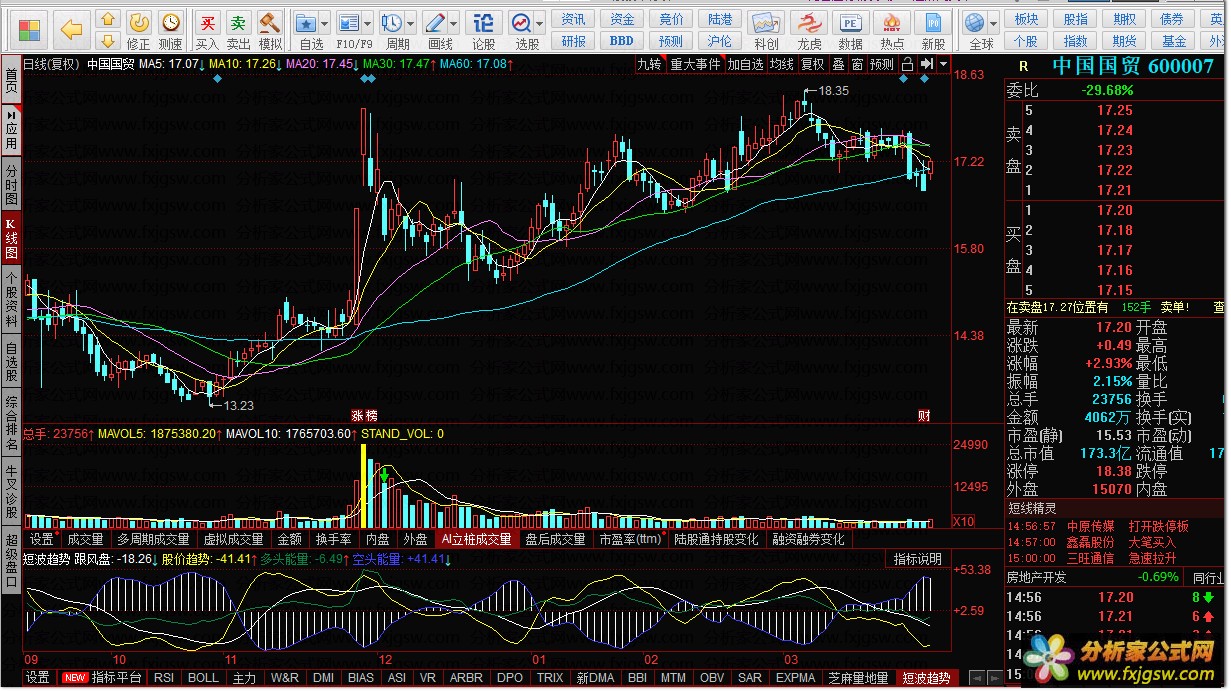
Task: Open the 龙虎 dragon icon
Action: click(x=809, y=22)
